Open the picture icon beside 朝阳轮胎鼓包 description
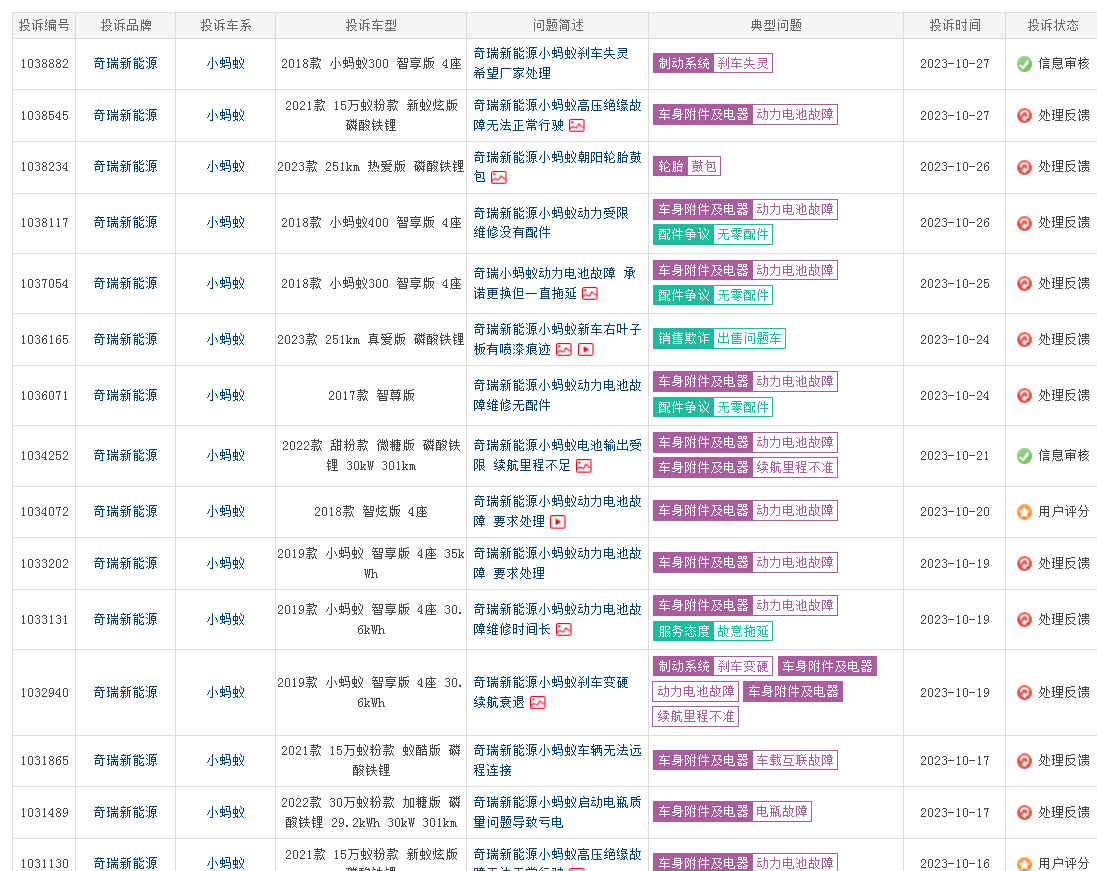Screen dimensions: 1097x871 [x=499, y=178]
